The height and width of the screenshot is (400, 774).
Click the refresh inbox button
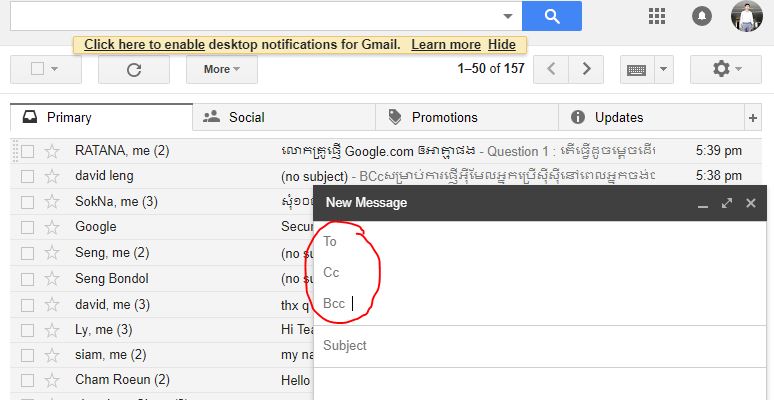point(134,69)
